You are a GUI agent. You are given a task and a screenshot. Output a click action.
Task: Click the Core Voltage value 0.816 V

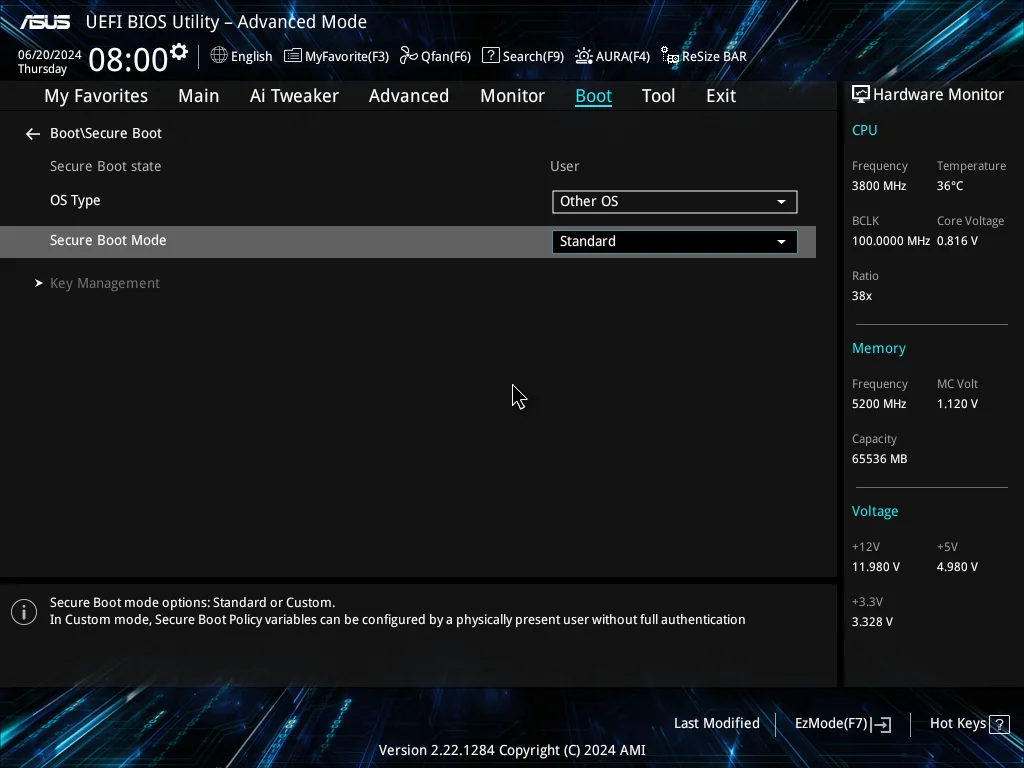tap(957, 241)
